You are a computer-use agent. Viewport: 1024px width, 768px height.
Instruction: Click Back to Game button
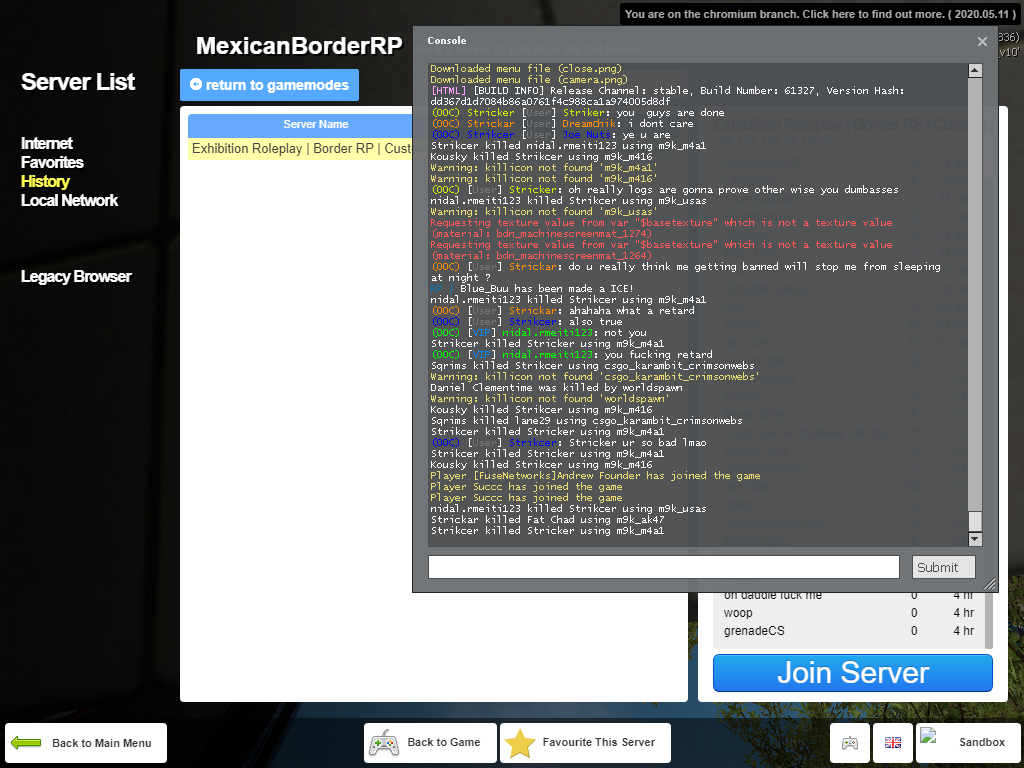coord(430,743)
